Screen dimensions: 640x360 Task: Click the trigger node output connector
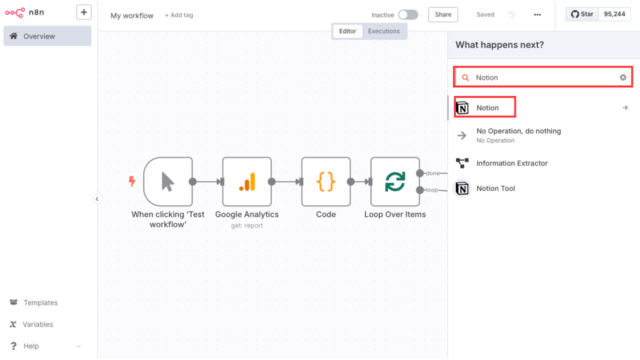(x=193, y=182)
